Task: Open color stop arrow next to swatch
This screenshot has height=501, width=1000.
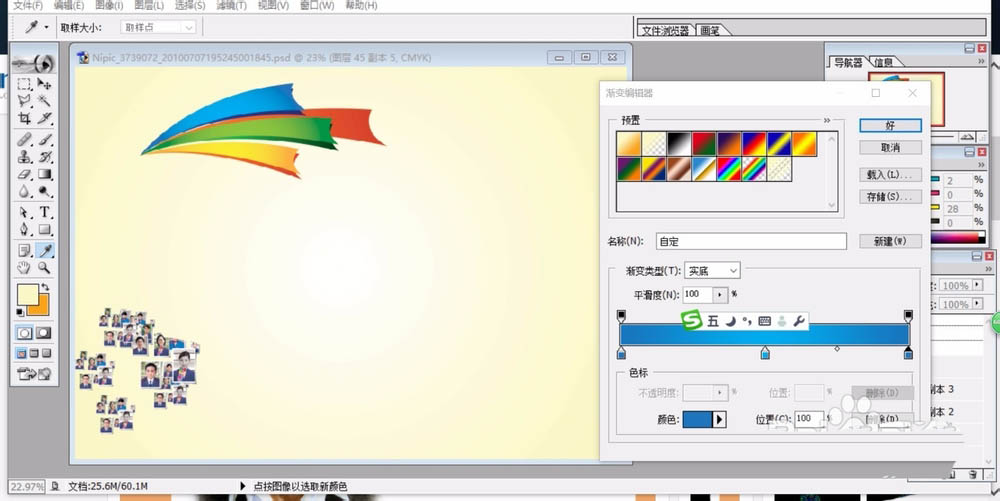Action: (x=719, y=419)
